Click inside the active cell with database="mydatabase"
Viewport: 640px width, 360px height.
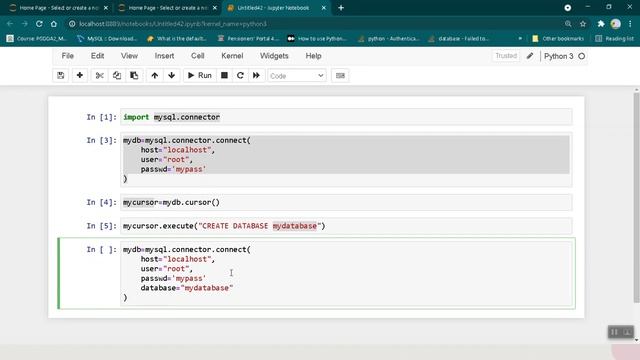(x=346, y=273)
